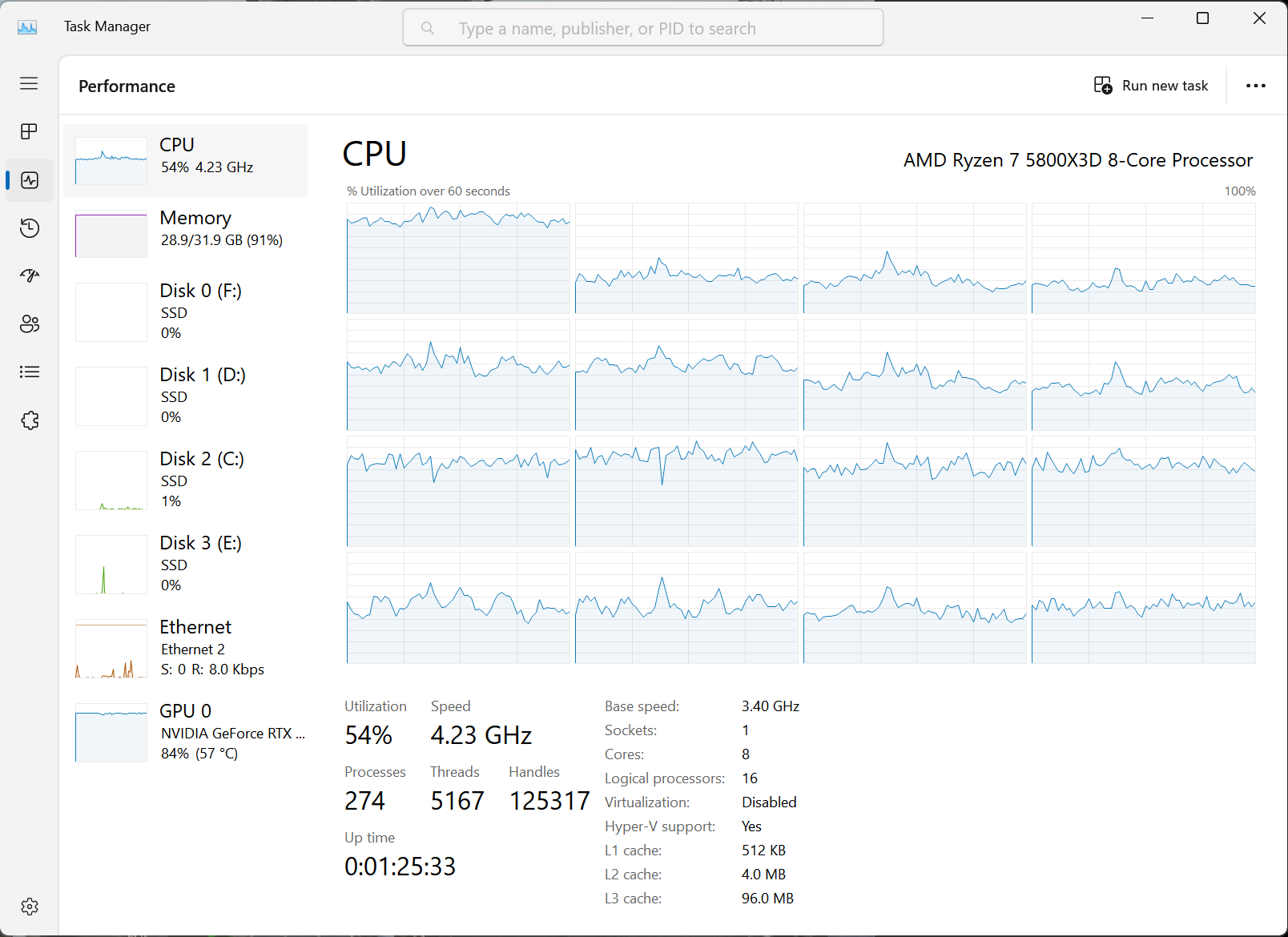Screen dimensions: 1288x937
Task: Open the hamburger navigation menu
Action: coord(29,83)
